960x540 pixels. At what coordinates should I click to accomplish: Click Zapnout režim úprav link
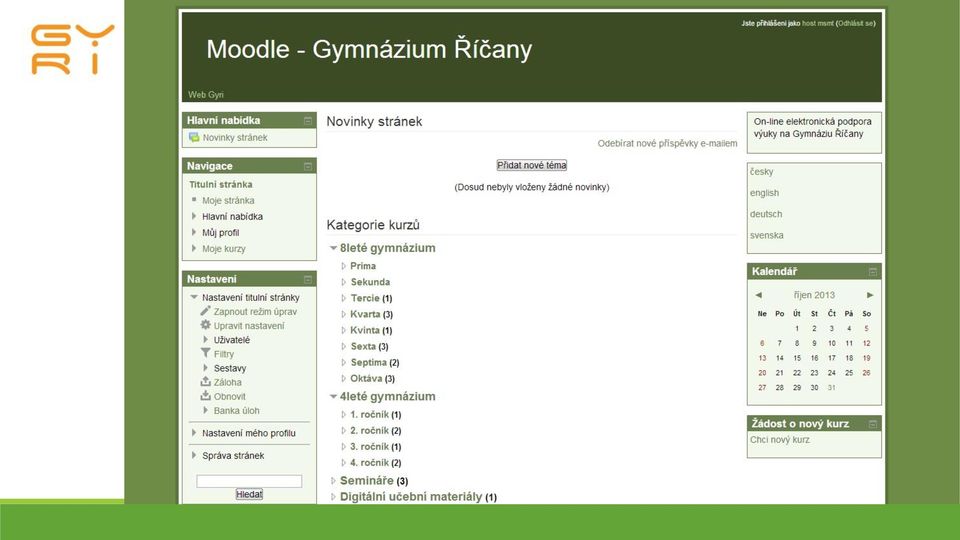coord(255,312)
